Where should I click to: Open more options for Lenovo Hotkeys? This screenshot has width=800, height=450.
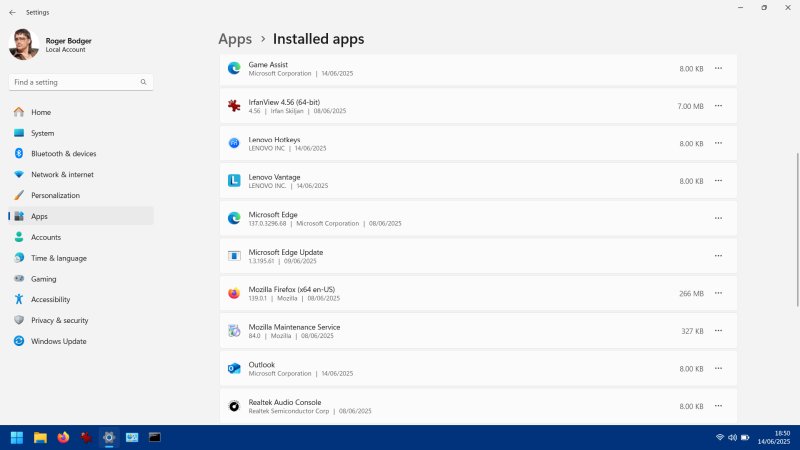coord(718,143)
